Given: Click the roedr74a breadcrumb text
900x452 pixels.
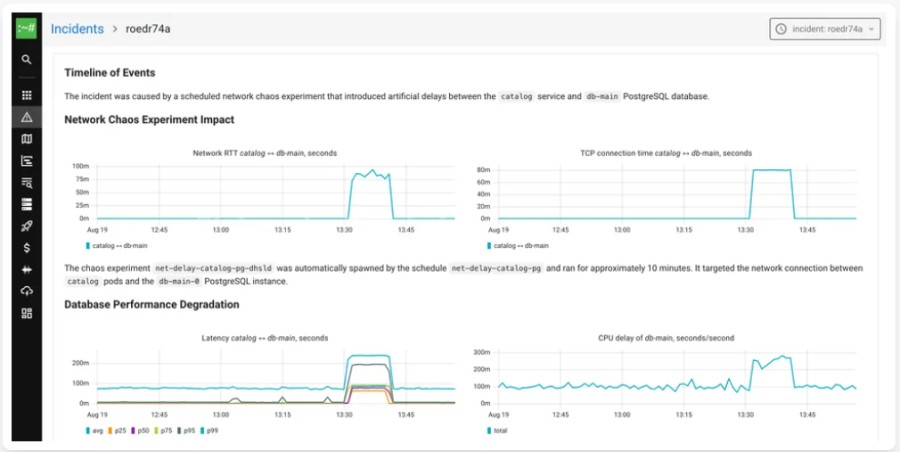Looking at the screenshot, I should pos(148,29).
